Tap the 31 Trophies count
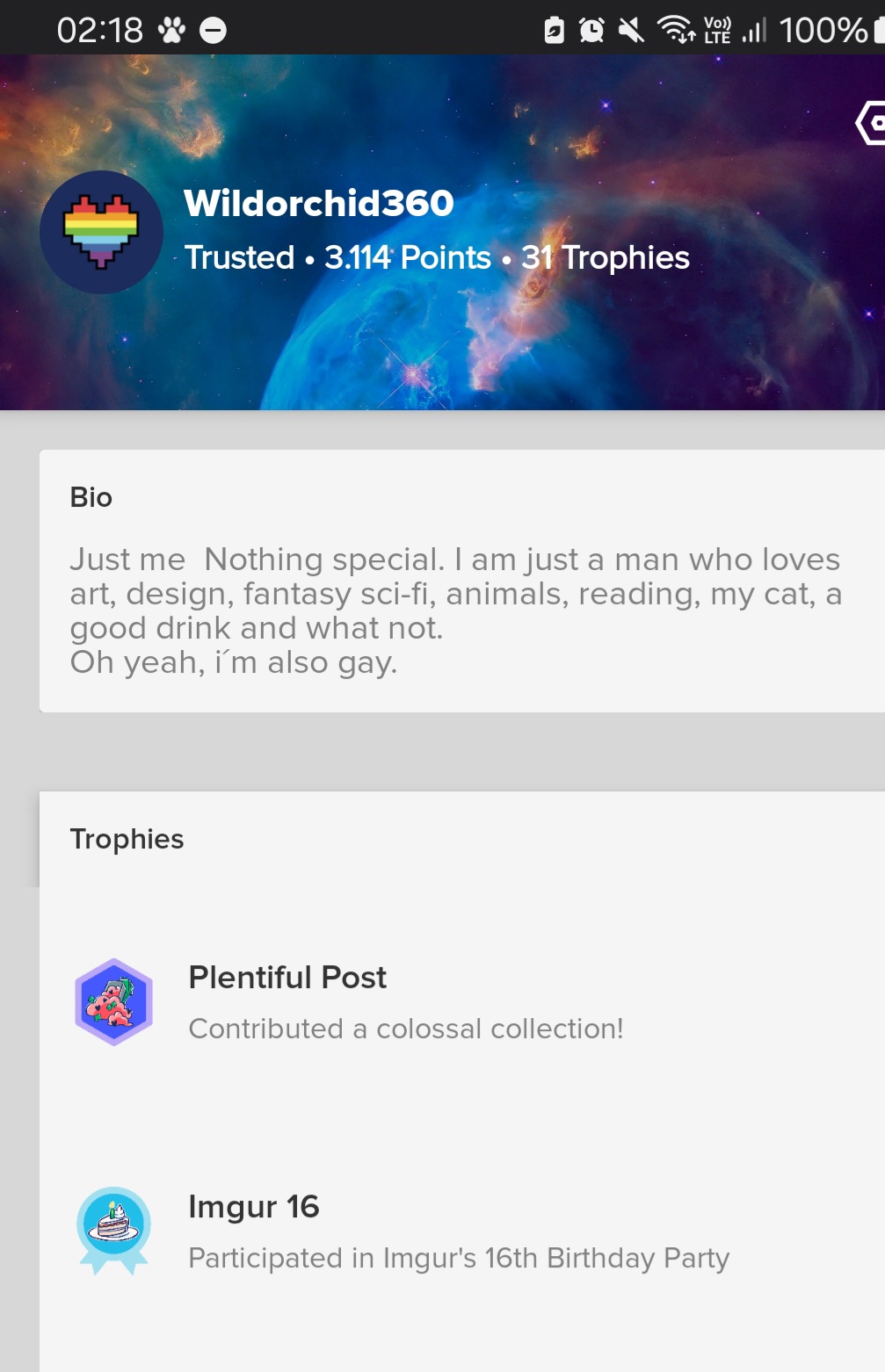This screenshot has width=885, height=1372. tap(605, 257)
